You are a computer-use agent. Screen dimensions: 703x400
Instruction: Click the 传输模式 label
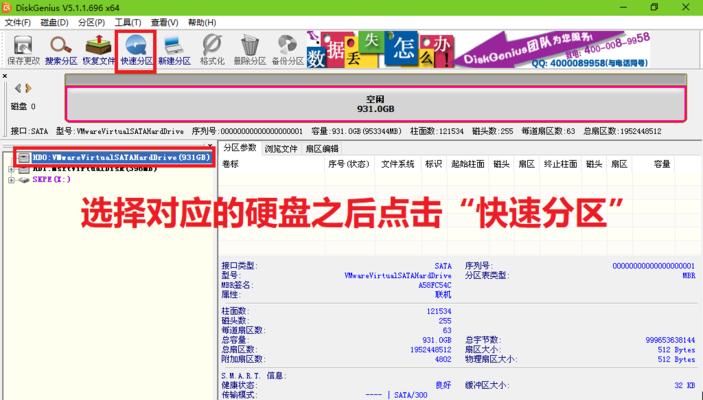[x=239, y=395]
